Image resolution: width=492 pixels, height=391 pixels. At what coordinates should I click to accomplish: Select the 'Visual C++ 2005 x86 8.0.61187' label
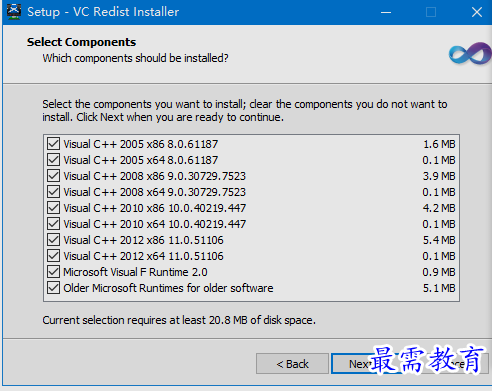pyautogui.click(x=141, y=144)
